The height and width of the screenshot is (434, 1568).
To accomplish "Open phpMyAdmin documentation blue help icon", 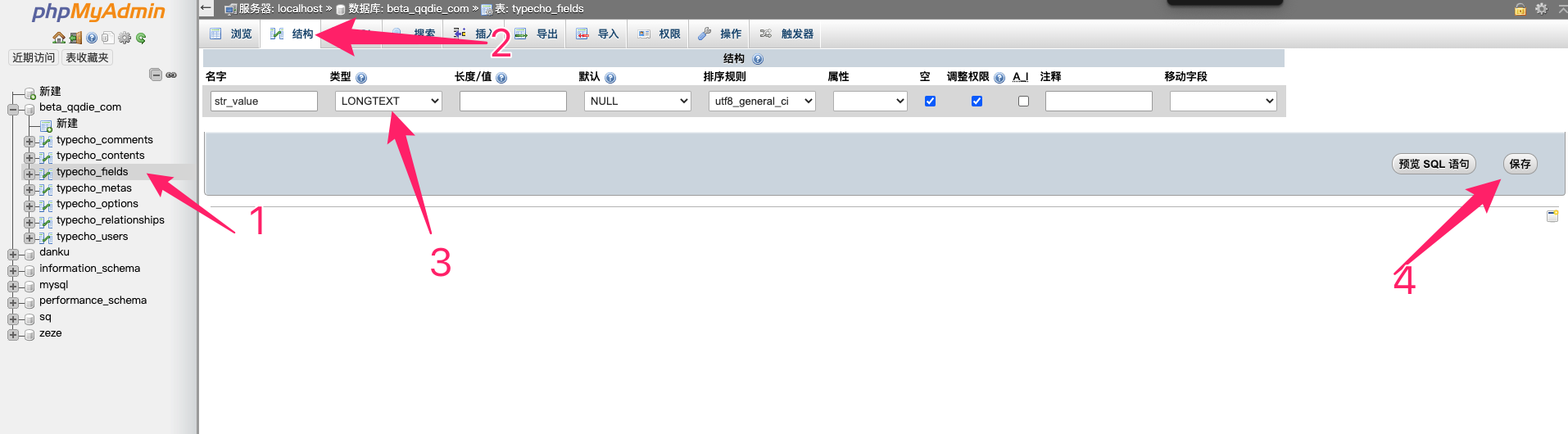I will tap(92, 38).
